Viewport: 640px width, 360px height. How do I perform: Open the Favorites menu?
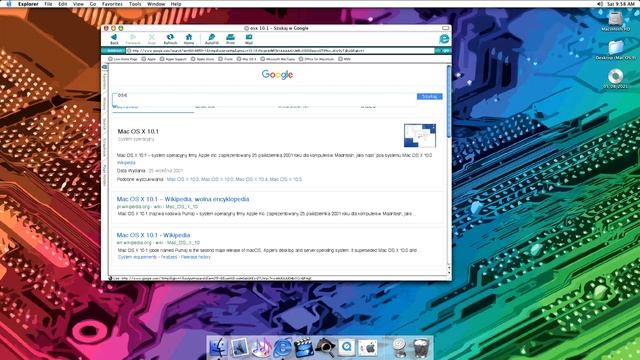point(112,4)
